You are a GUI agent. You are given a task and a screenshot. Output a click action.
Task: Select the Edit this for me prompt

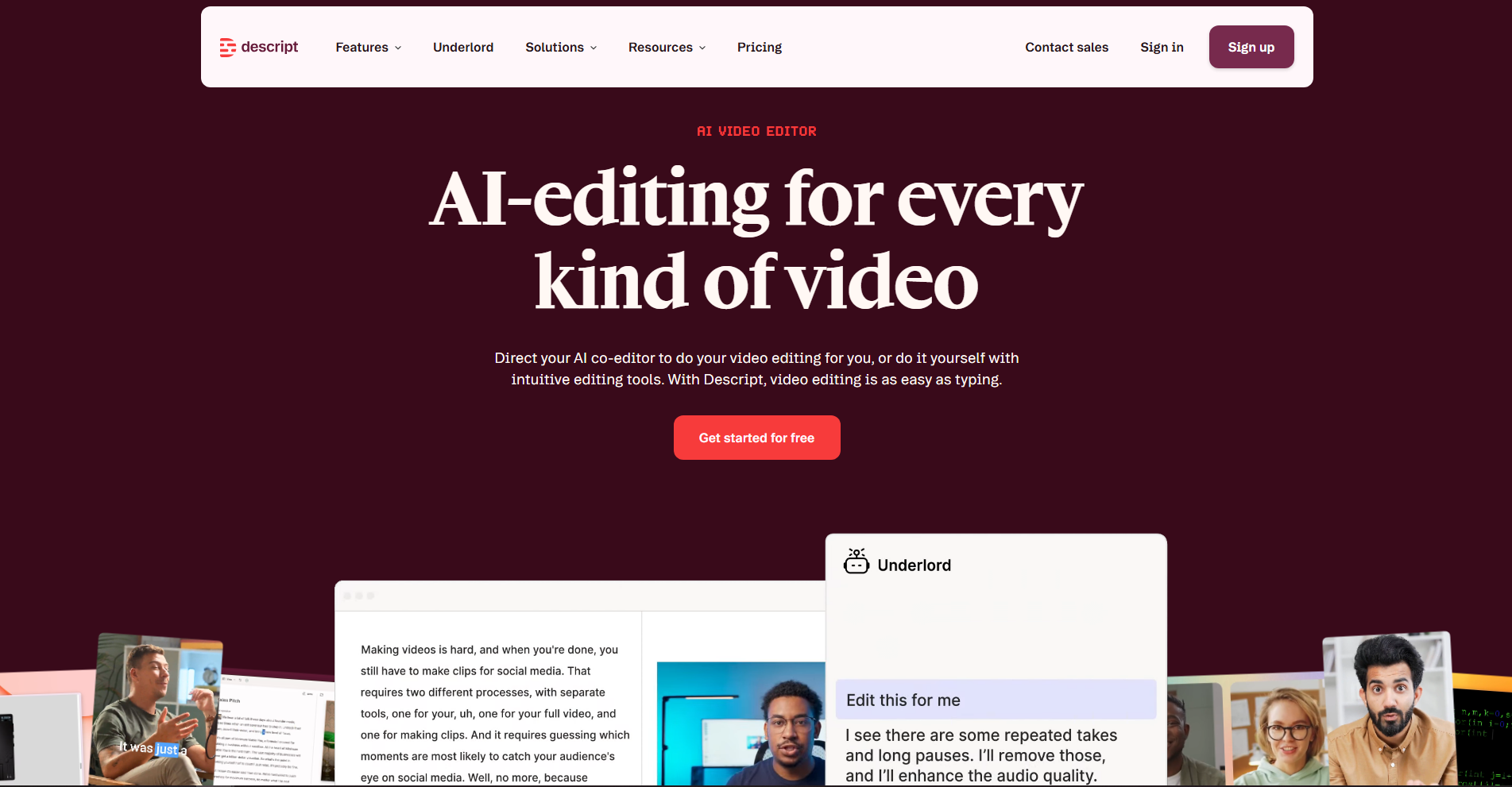996,700
